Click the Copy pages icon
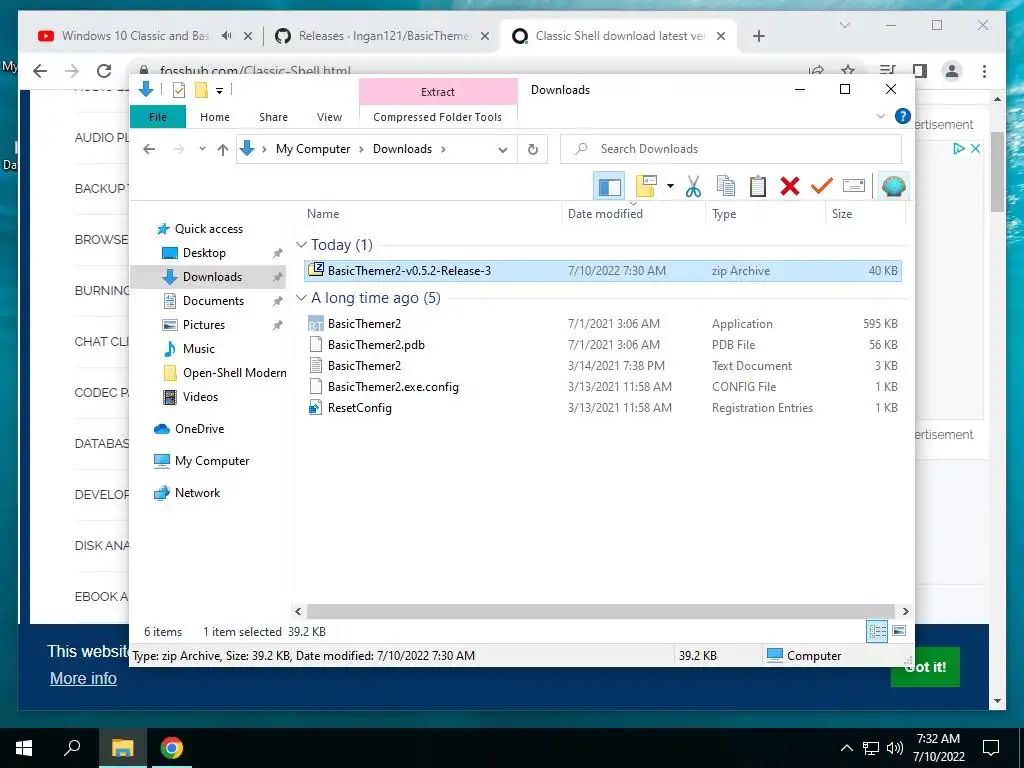The width and height of the screenshot is (1024, 768). click(x=726, y=186)
